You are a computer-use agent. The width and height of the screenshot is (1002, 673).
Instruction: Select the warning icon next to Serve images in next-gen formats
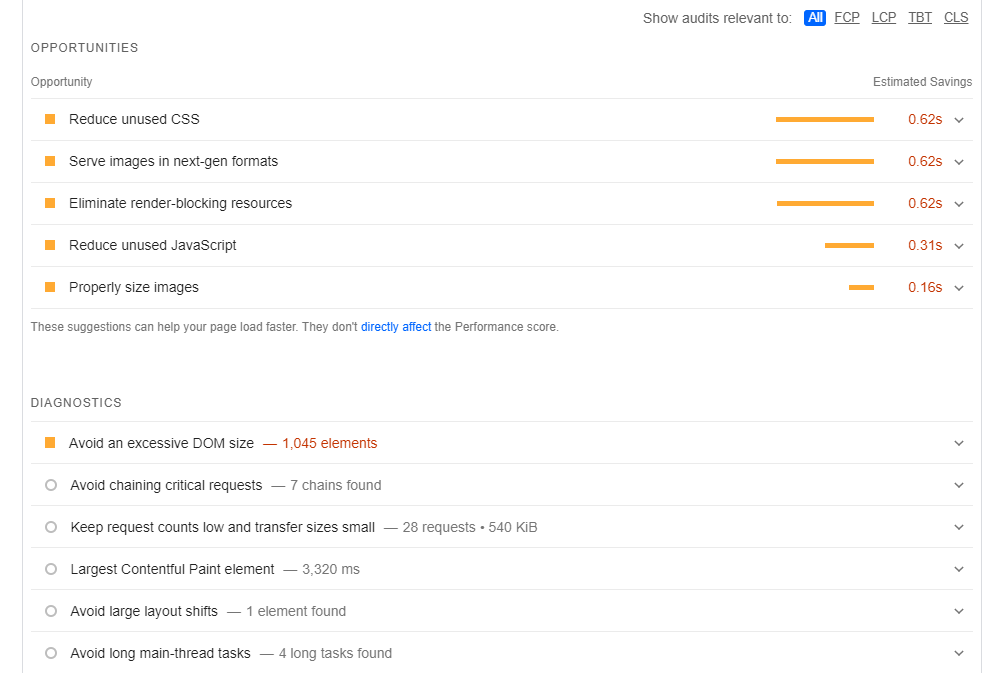tap(49, 161)
